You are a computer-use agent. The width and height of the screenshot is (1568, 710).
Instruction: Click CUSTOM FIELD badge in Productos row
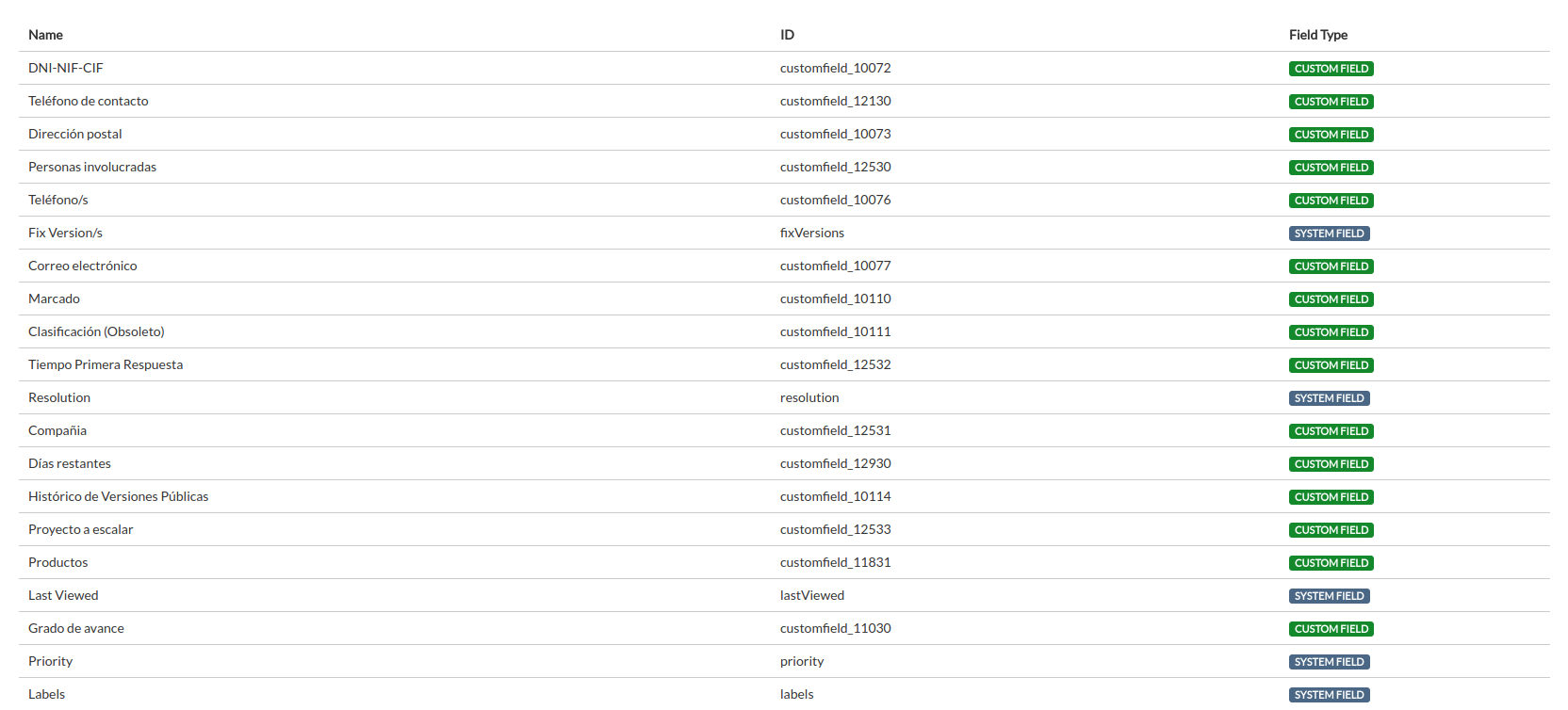click(x=1331, y=563)
